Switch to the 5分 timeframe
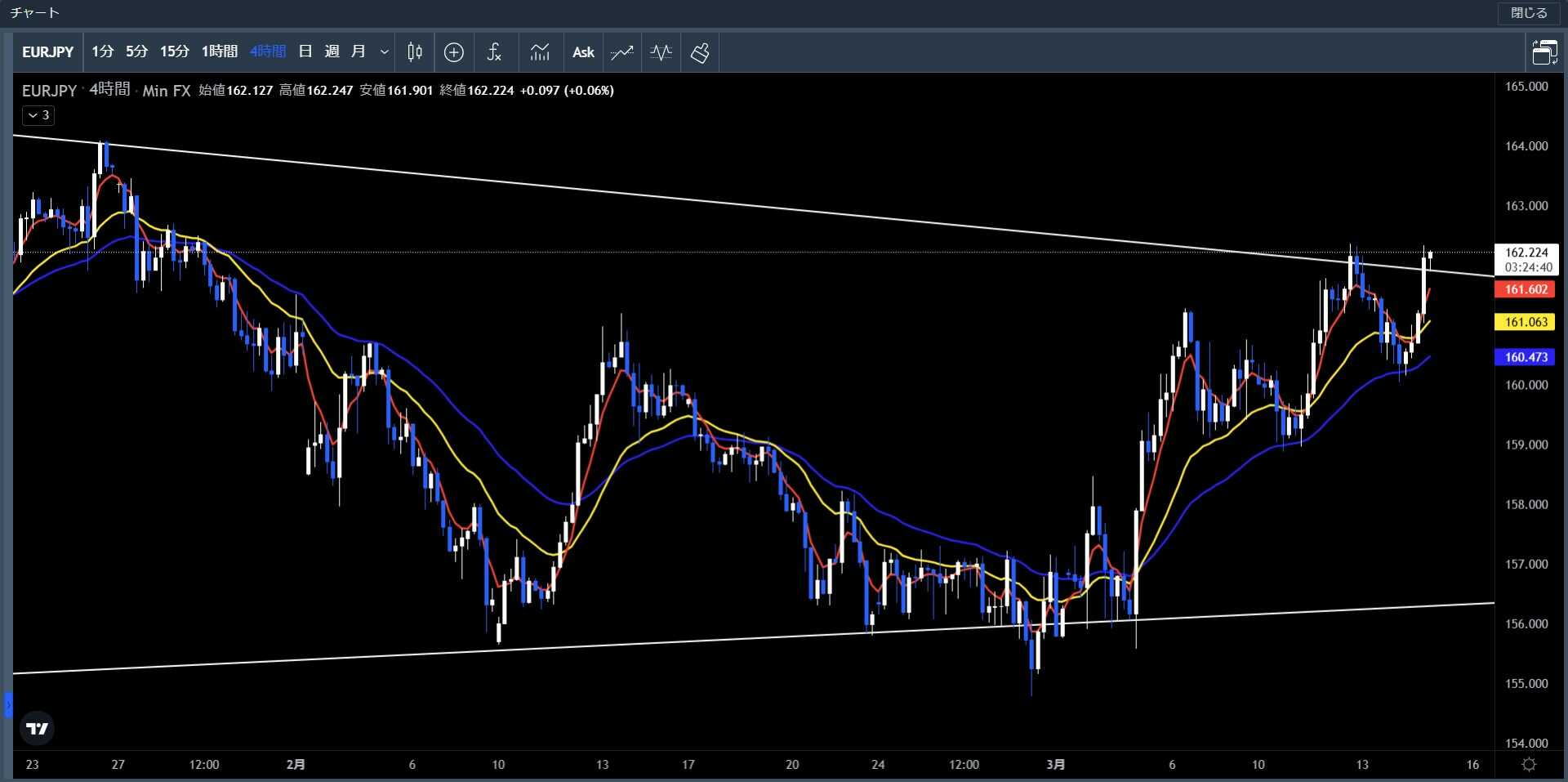1568x782 pixels. coord(136,52)
